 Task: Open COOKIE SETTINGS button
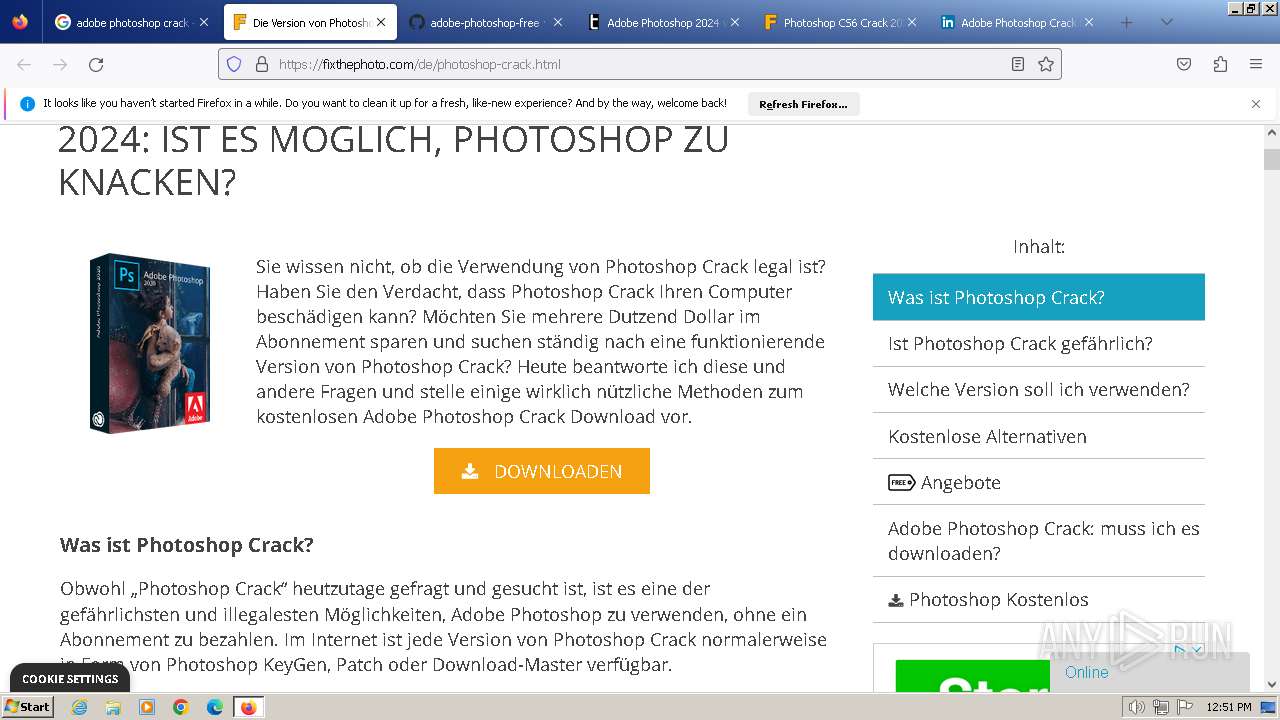[70, 678]
